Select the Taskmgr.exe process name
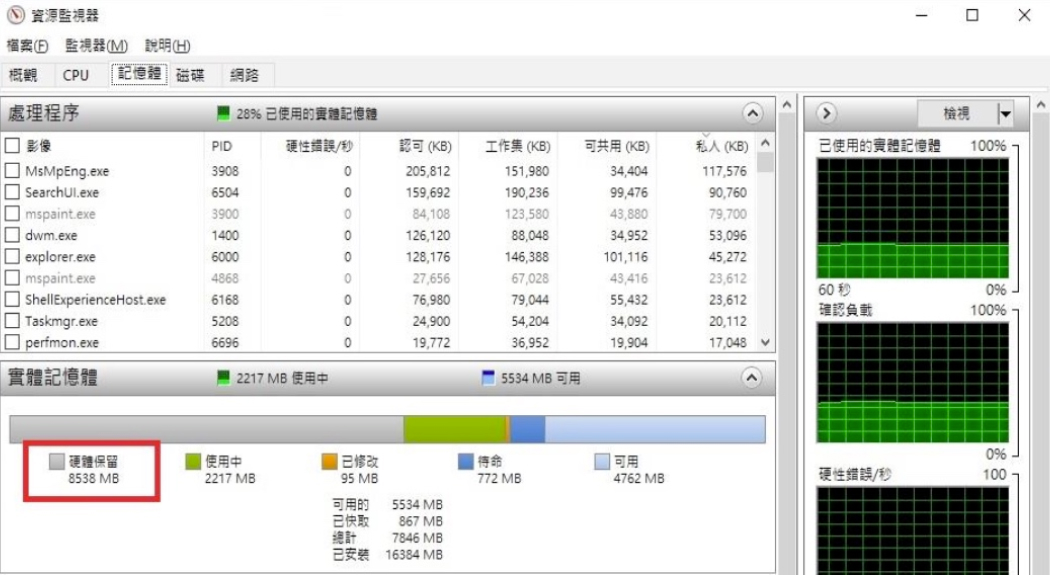Image resolution: width=1050 pixels, height=575 pixels. [61, 321]
